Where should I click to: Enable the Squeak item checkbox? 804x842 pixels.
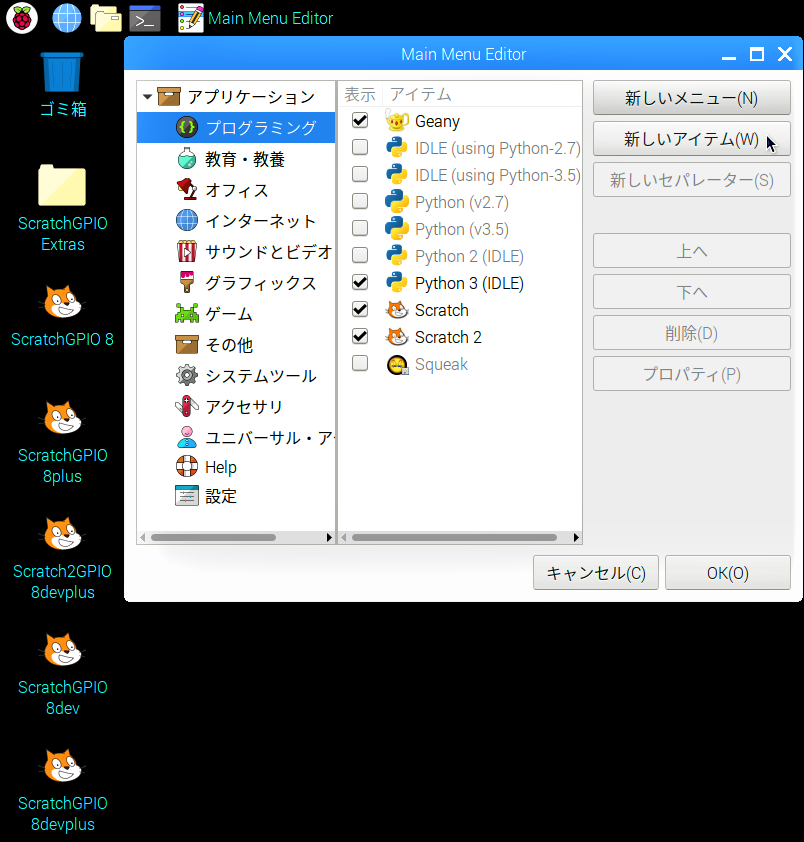pos(360,364)
